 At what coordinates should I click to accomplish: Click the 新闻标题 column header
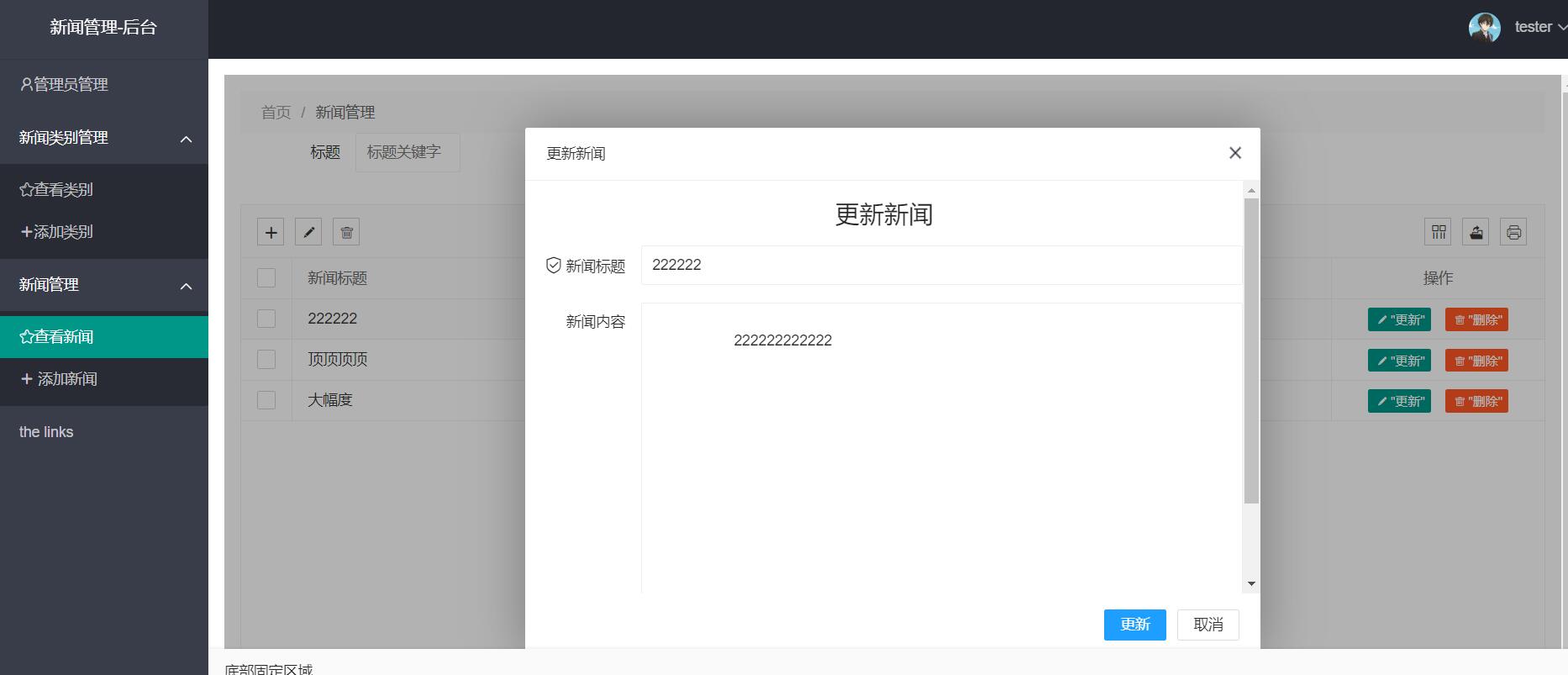tap(337, 278)
